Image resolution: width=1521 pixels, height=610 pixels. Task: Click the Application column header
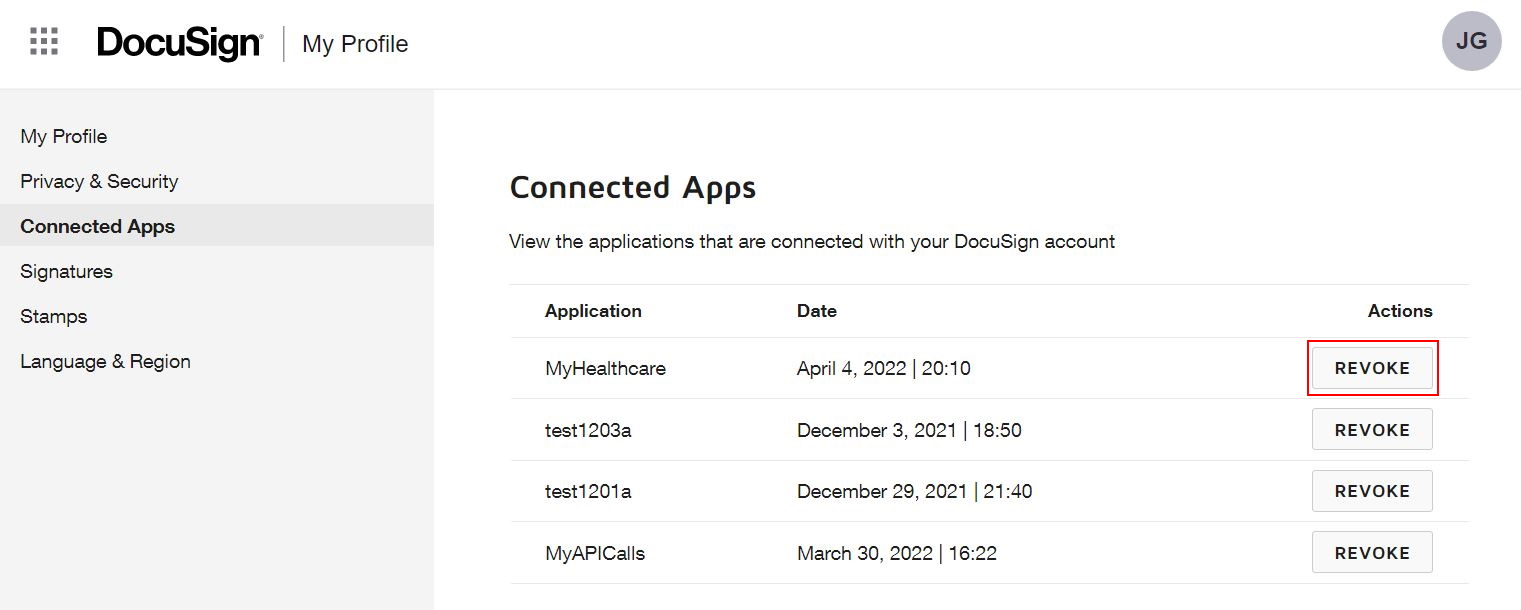point(593,311)
